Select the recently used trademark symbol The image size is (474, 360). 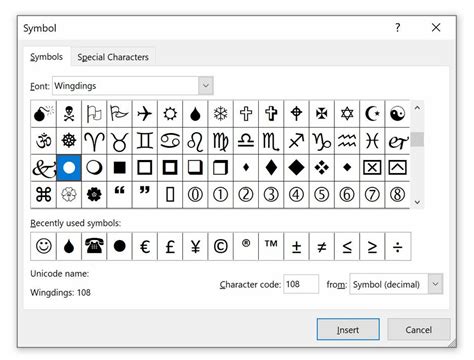point(271,247)
